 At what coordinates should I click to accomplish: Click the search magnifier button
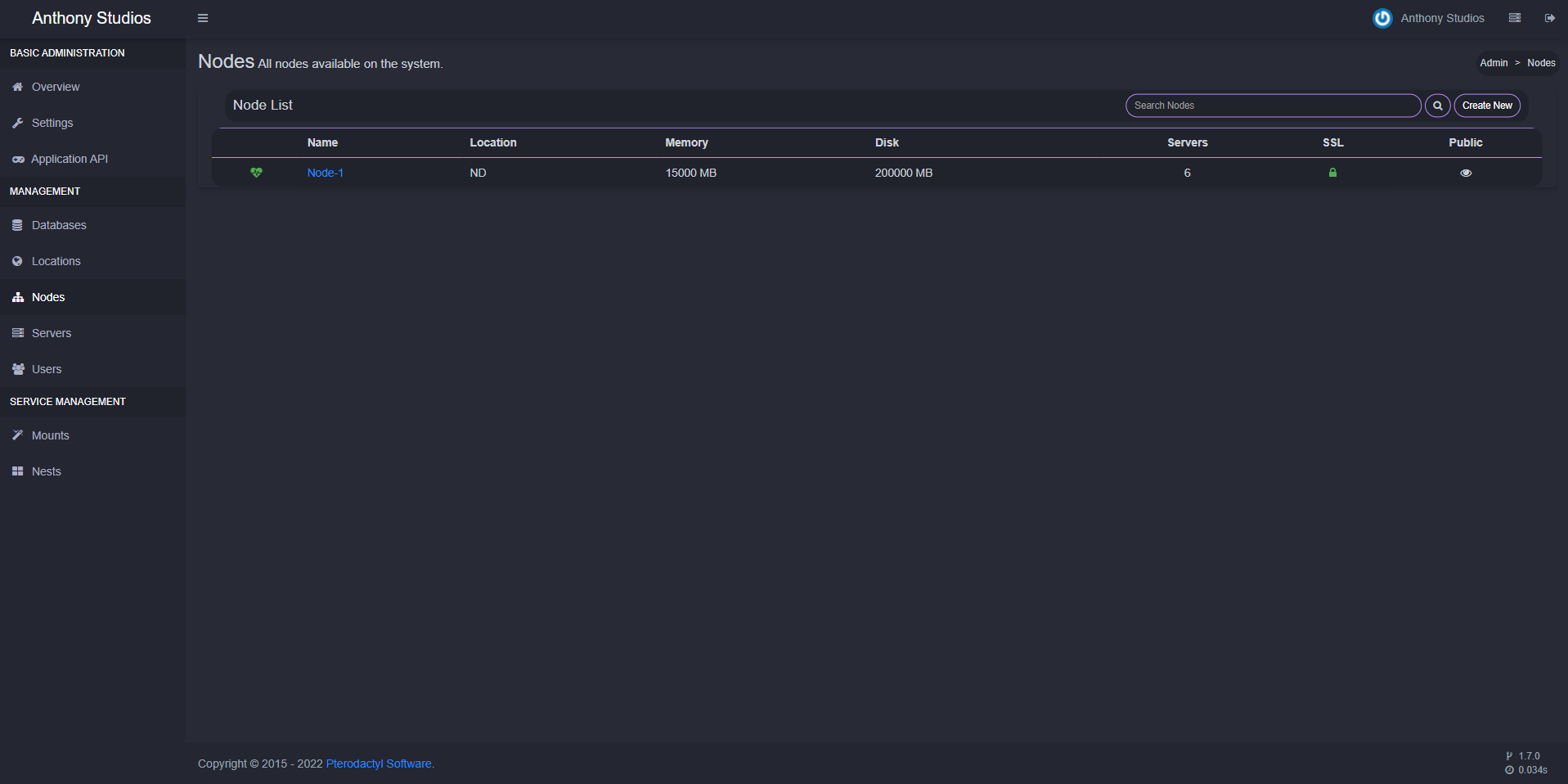pos(1437,106)
